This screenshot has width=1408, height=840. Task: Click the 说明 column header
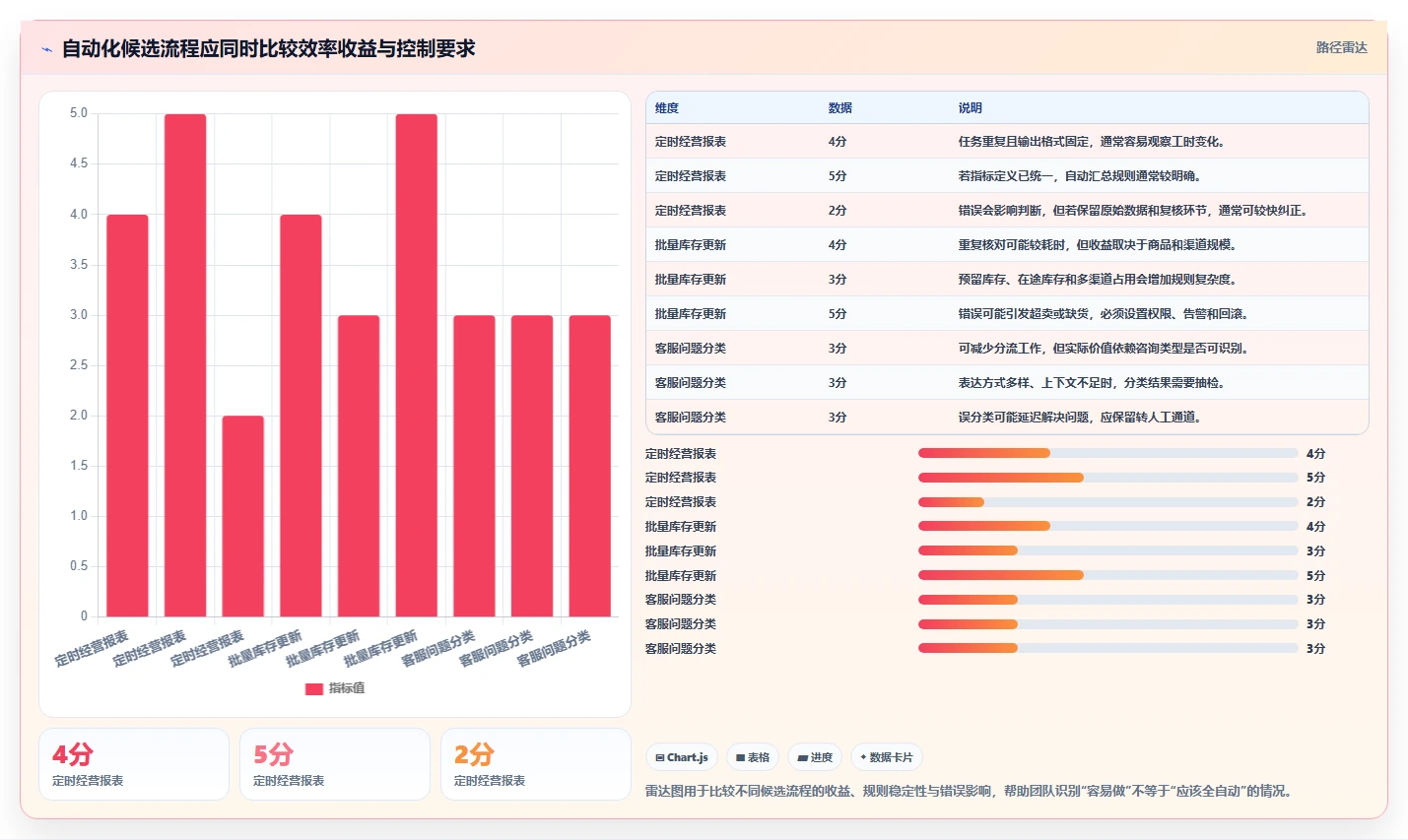(971, 108)
